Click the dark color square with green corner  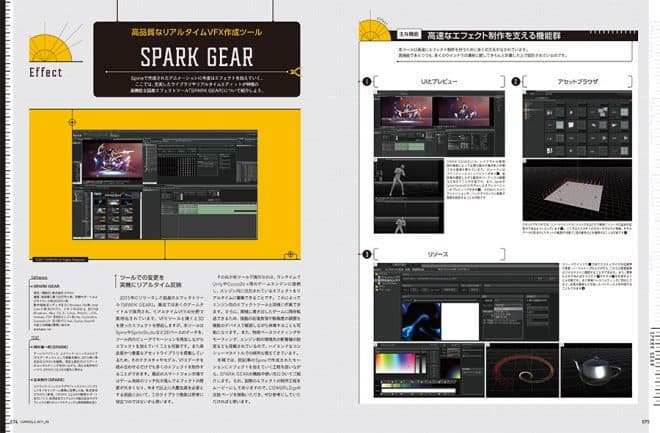click(x=450, y=368)
